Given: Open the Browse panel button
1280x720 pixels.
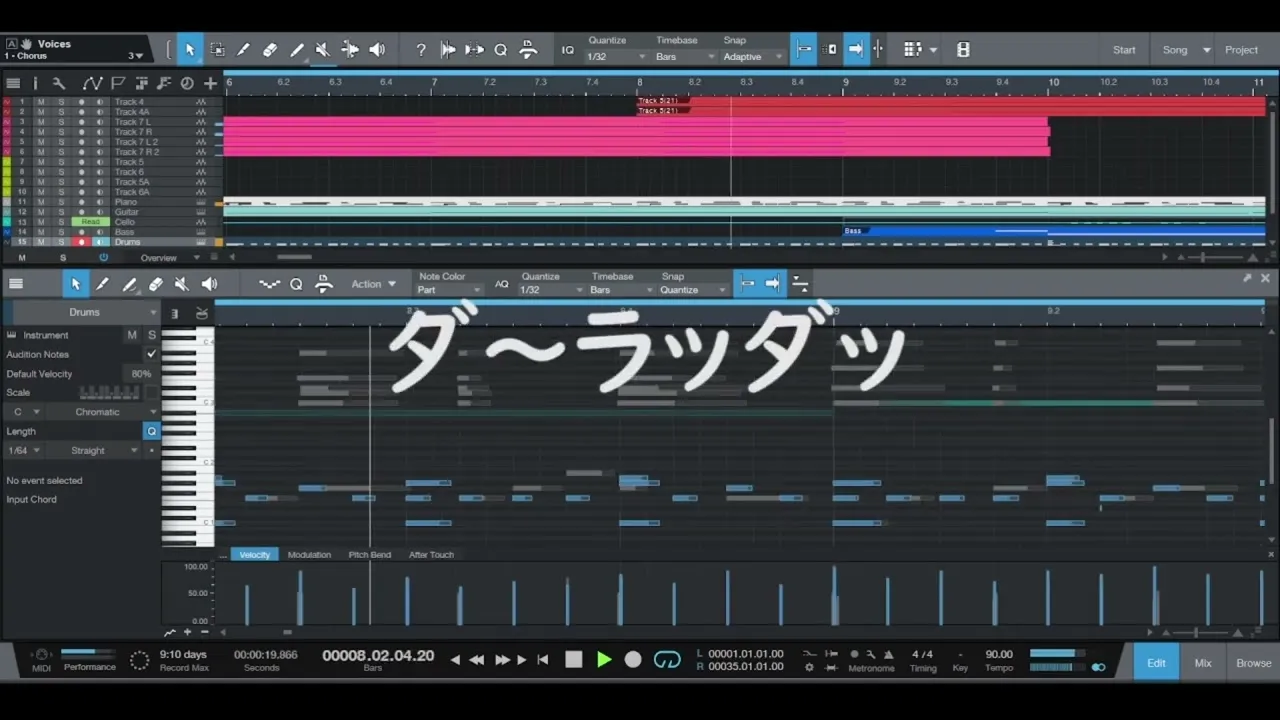Looking at the screenshot, I should [x=1253, y=662].
